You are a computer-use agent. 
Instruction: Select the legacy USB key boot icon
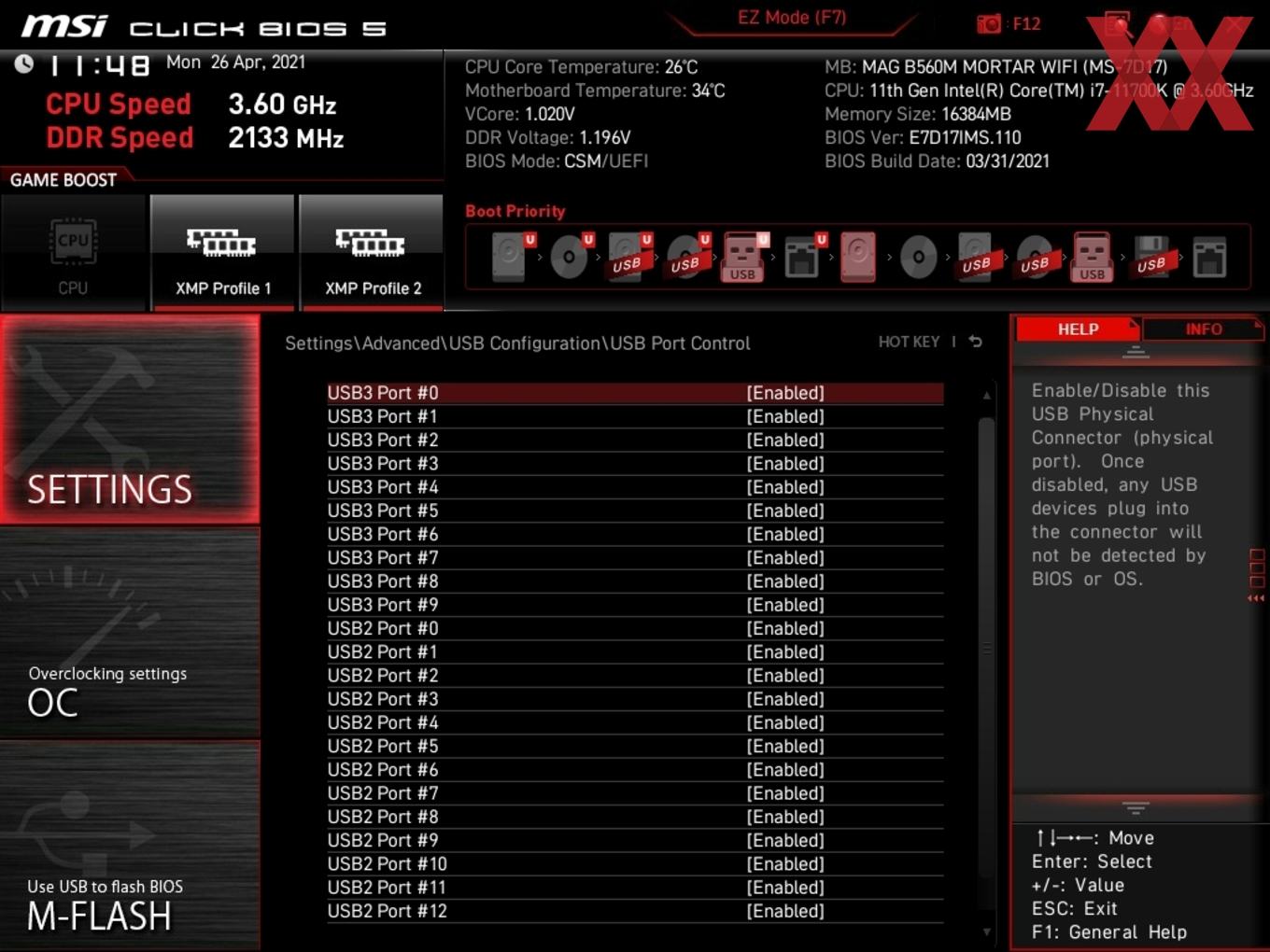pos(1092,257)
